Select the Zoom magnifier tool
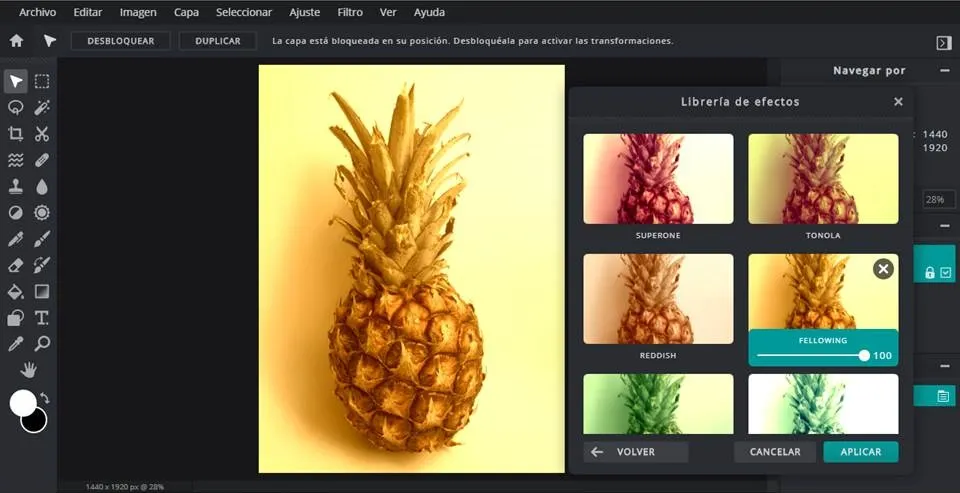 [42, 344]
